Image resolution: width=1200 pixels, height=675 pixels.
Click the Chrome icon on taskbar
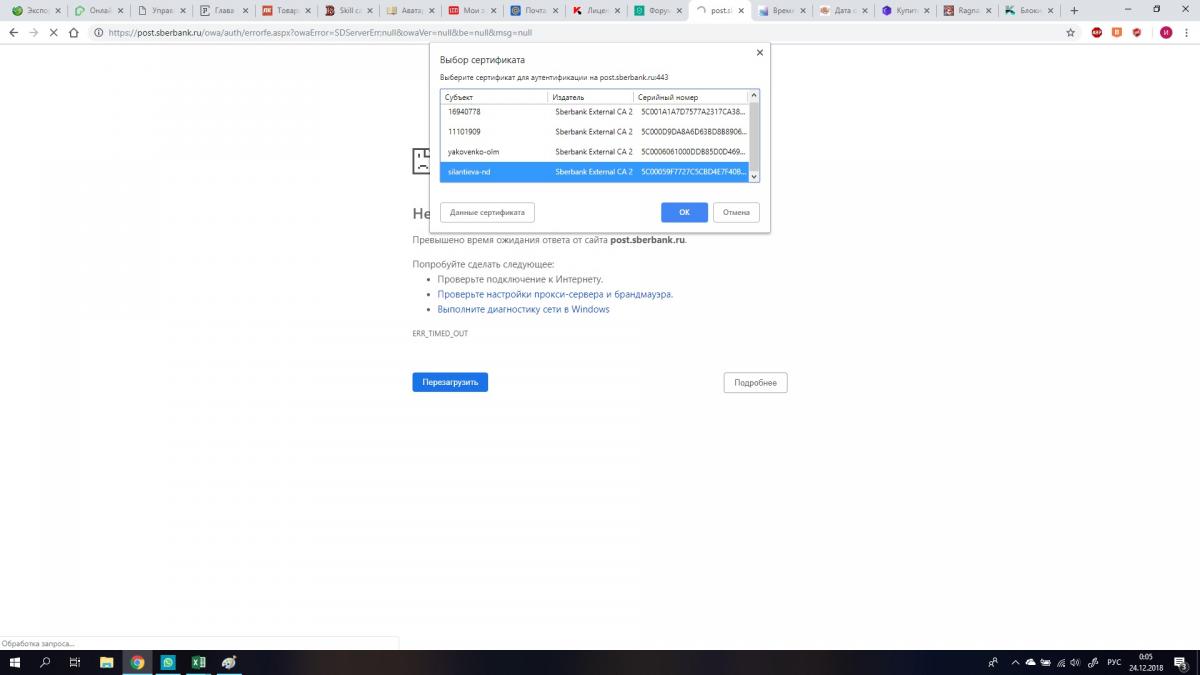(137, 662)
